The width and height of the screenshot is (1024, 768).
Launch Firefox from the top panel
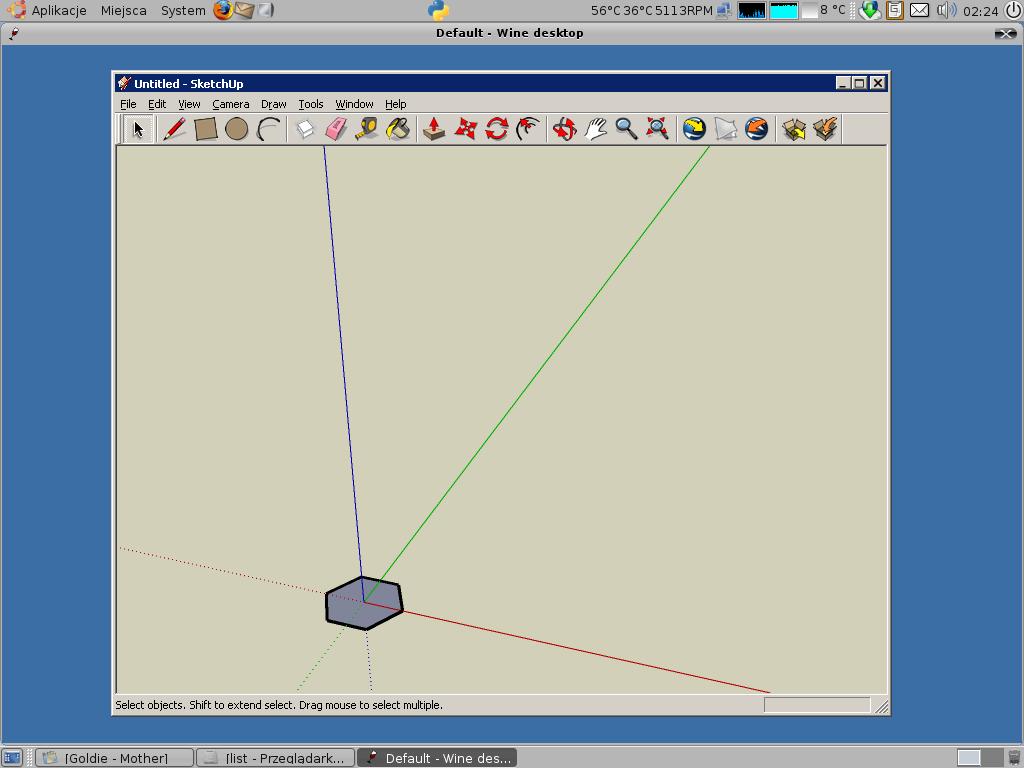coord(223,10)
